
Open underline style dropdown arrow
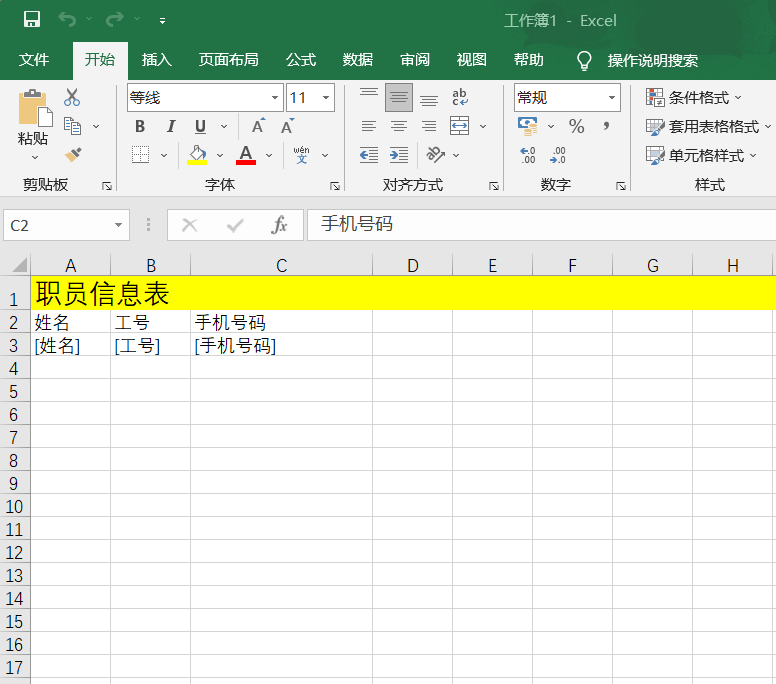(x=224, y=127)
